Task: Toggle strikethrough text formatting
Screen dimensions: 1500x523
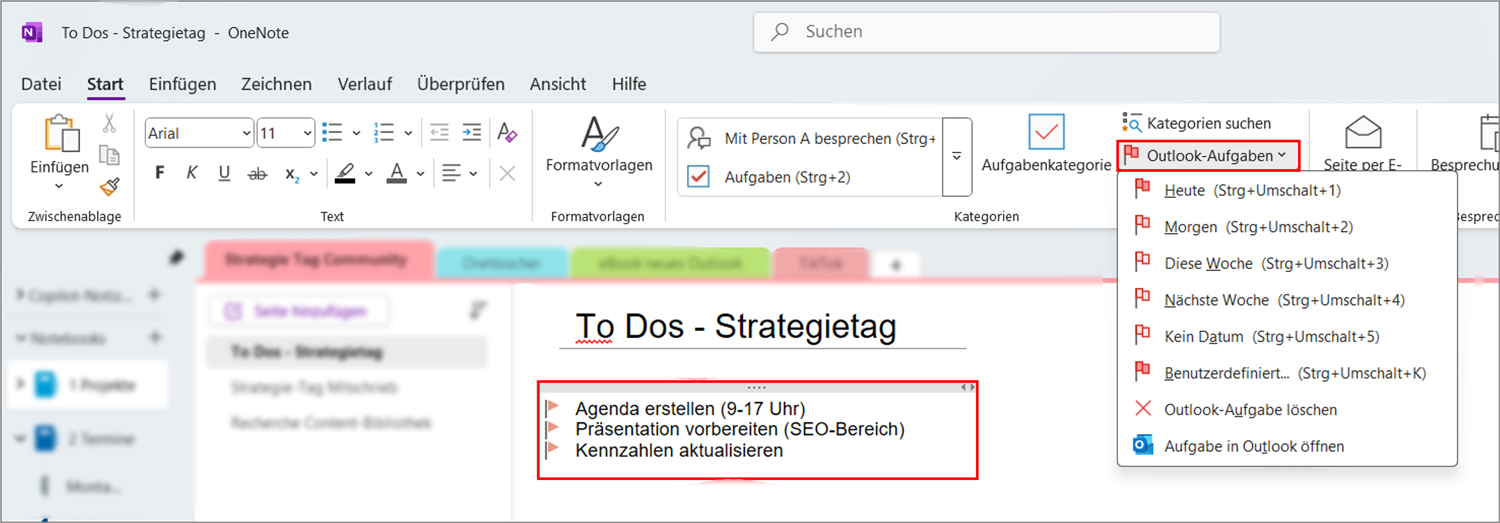Action: 257,173
